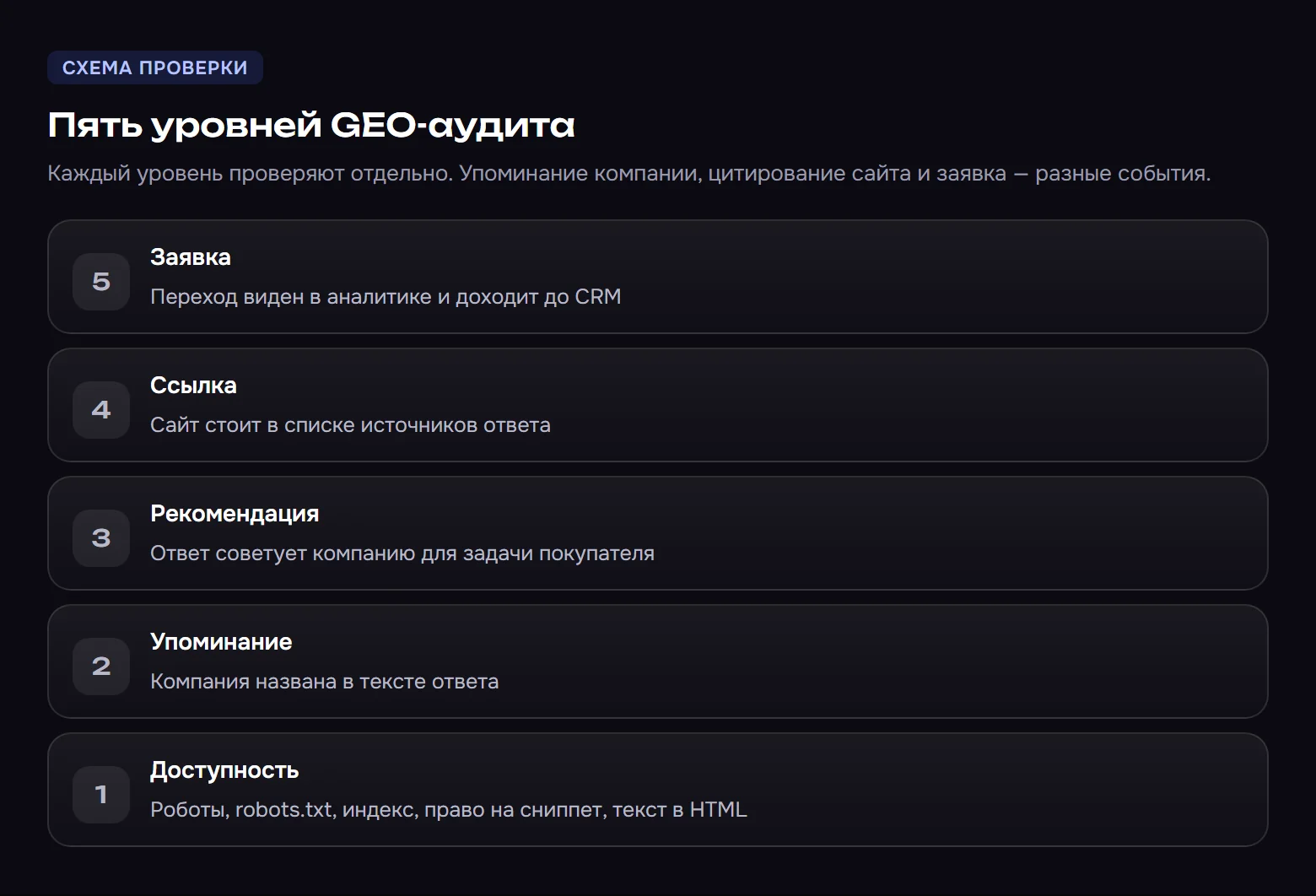The height and width of the screenshot is (896, 1316).
Task: Click the СХЕМА ПРОВЕРКИ badge
Action: point(155,67)
